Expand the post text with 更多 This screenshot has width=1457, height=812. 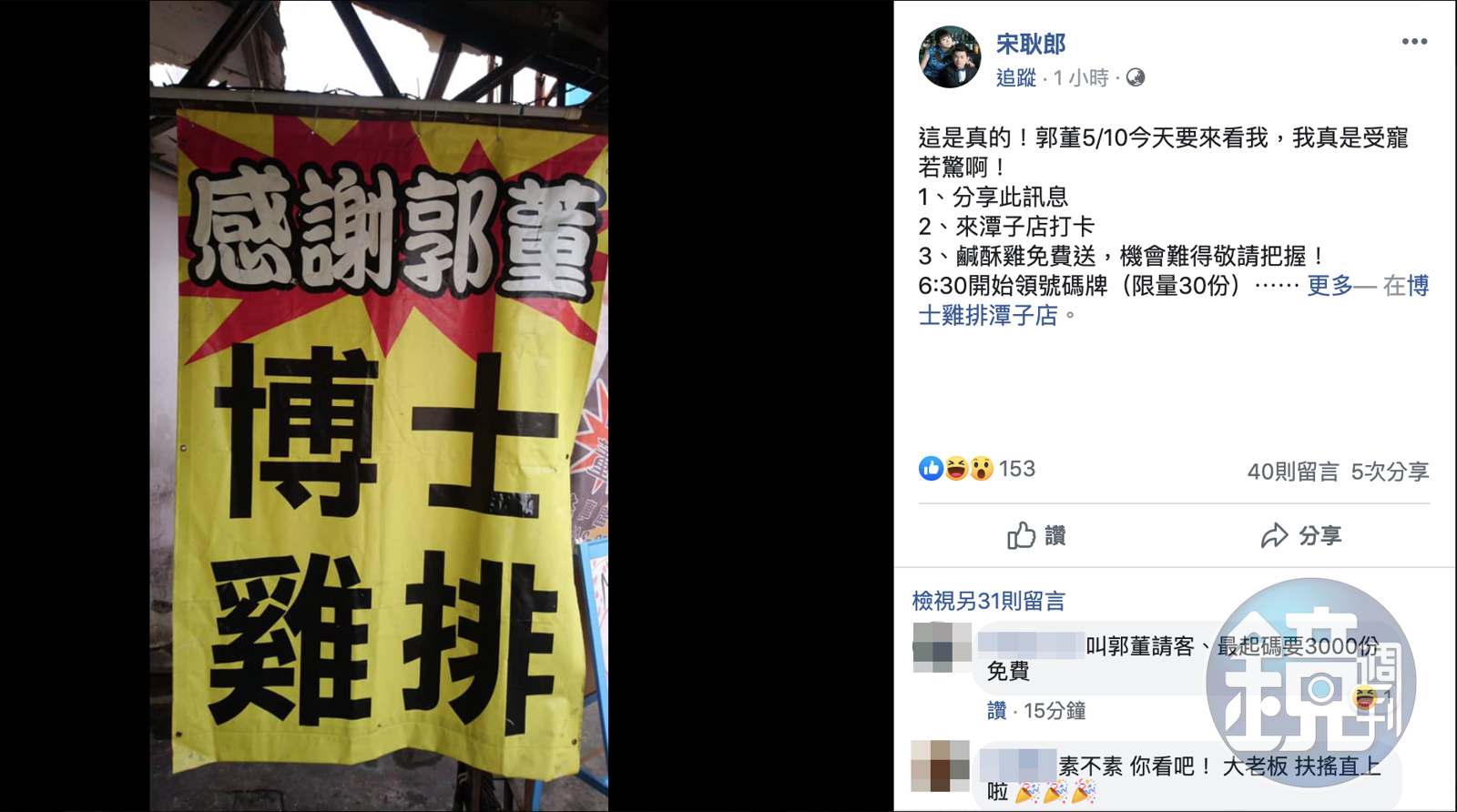pos(1330,286)
